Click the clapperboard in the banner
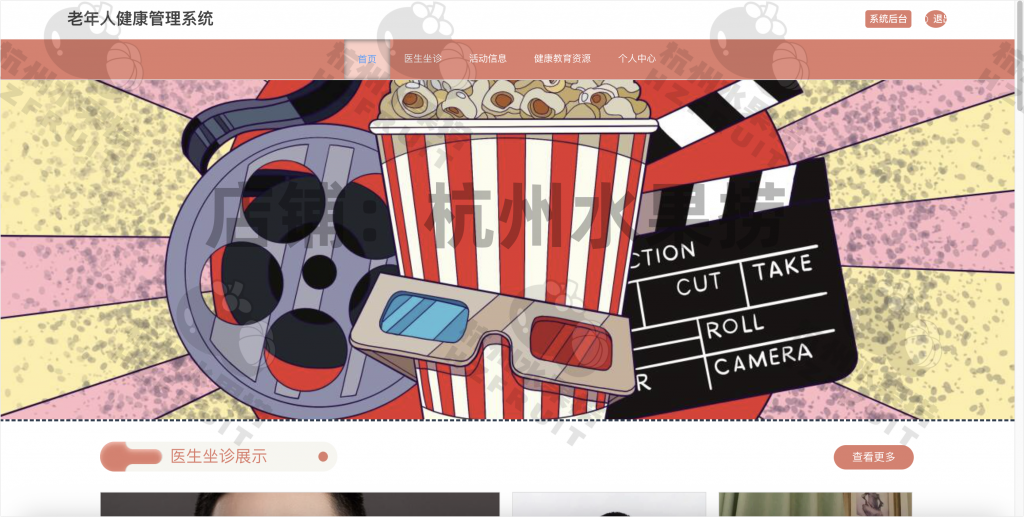The width and height of the screenshot is (1024, 517). pos(740,300)
